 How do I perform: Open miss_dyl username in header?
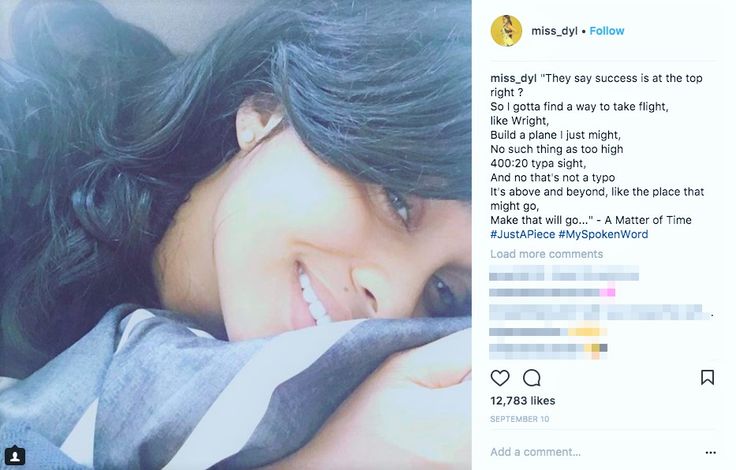[x=554, y=31]
